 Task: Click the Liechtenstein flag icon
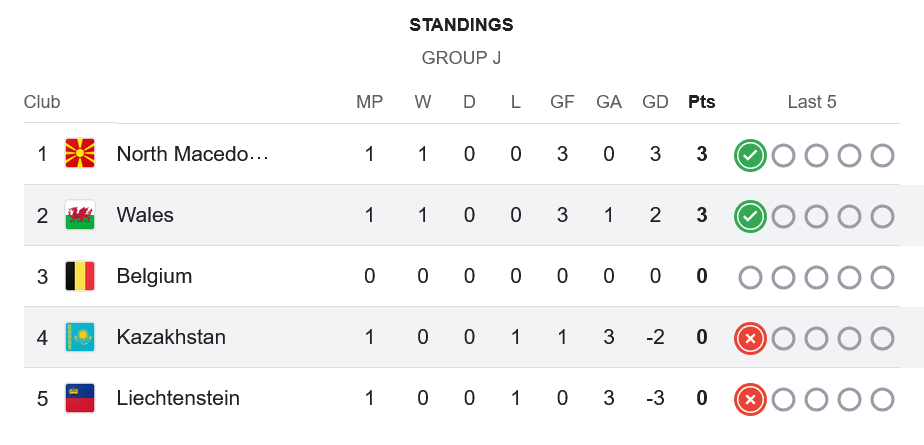coord(80,398)
